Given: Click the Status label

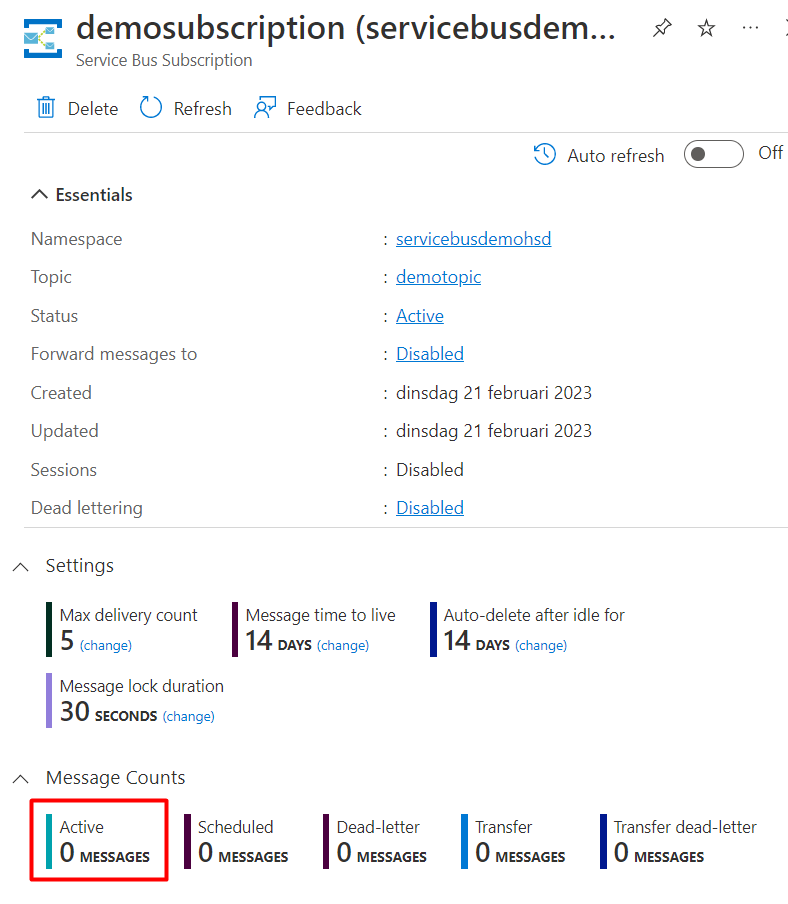Looking at the screenshot, I should [x=54, y=316].
